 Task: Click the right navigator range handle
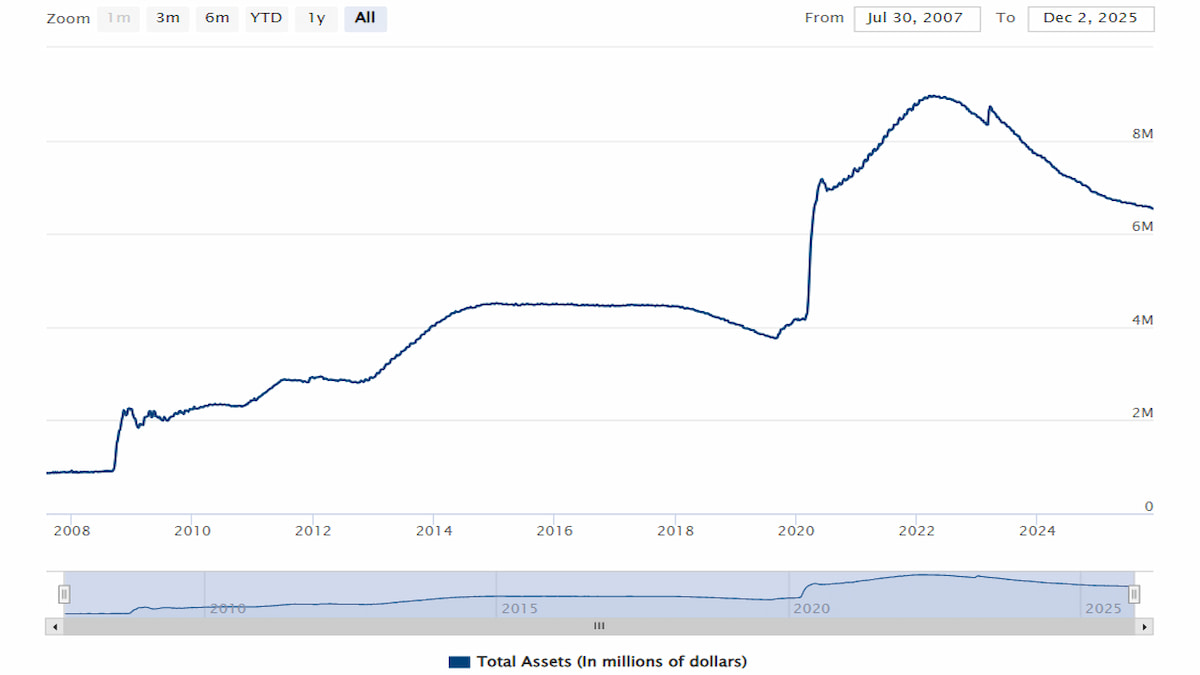pos(1134,595)
